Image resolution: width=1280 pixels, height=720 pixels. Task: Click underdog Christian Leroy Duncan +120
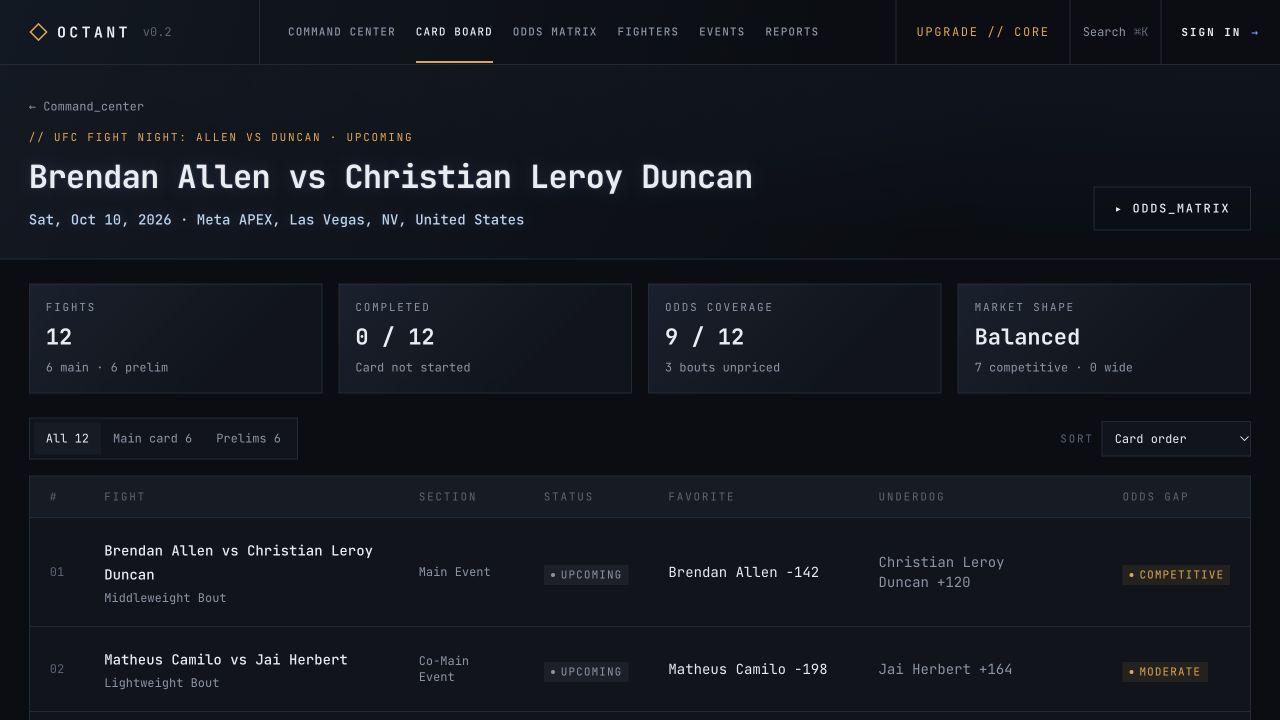941,572
